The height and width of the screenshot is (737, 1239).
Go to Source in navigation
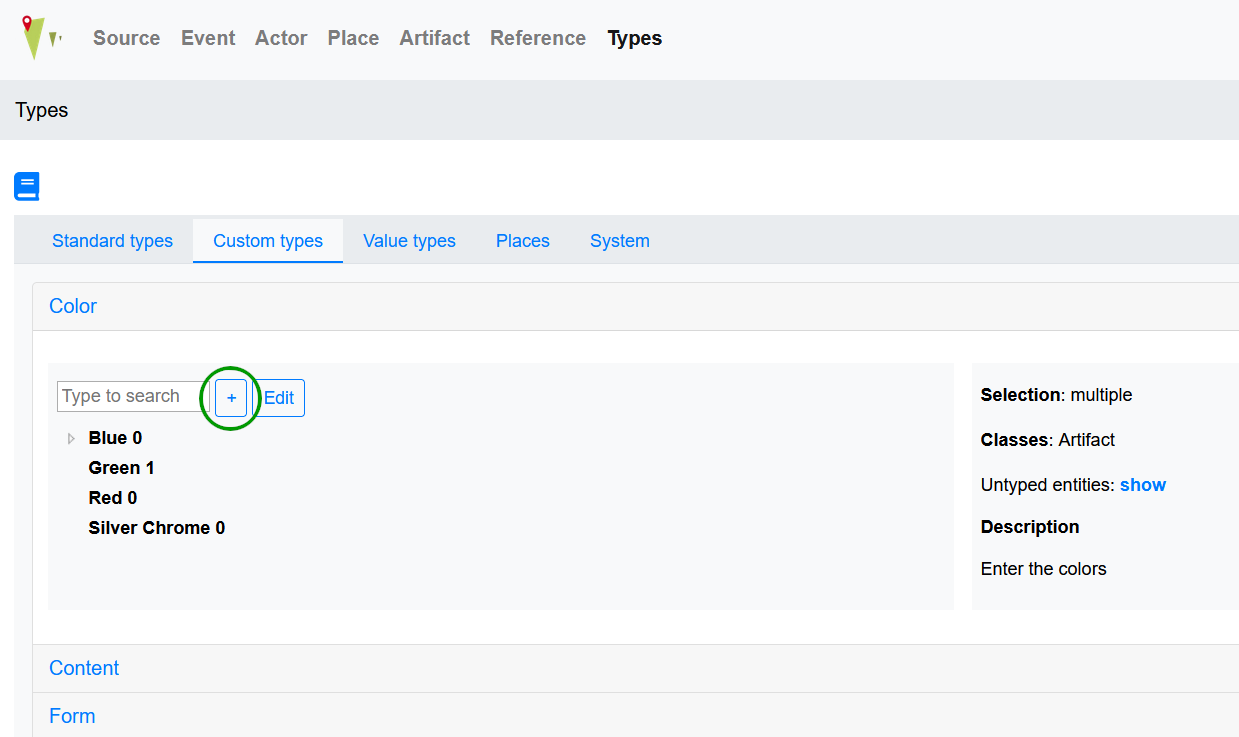point(126,38)
